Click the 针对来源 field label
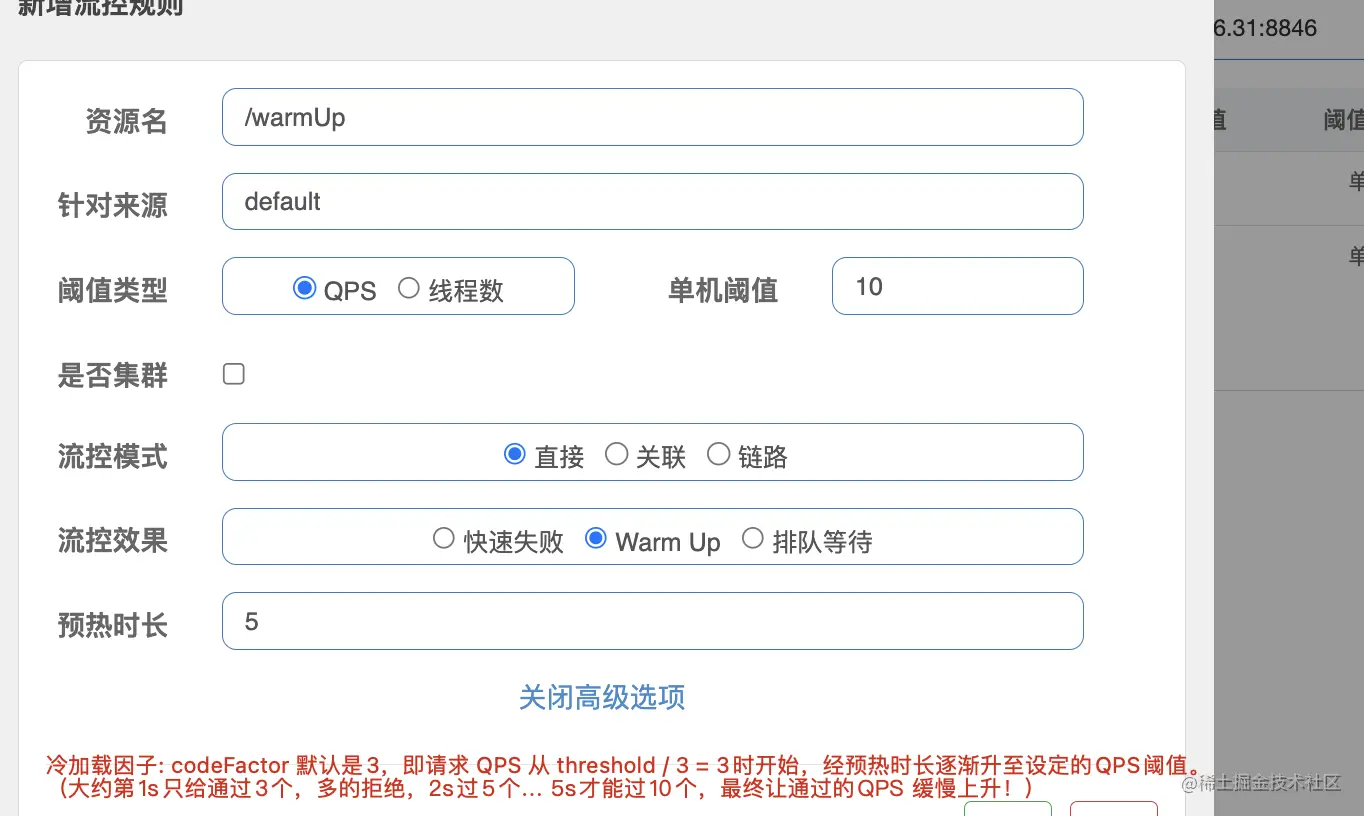The width and height of the screenshot is (1364, 816). click(x=112, y=206)
